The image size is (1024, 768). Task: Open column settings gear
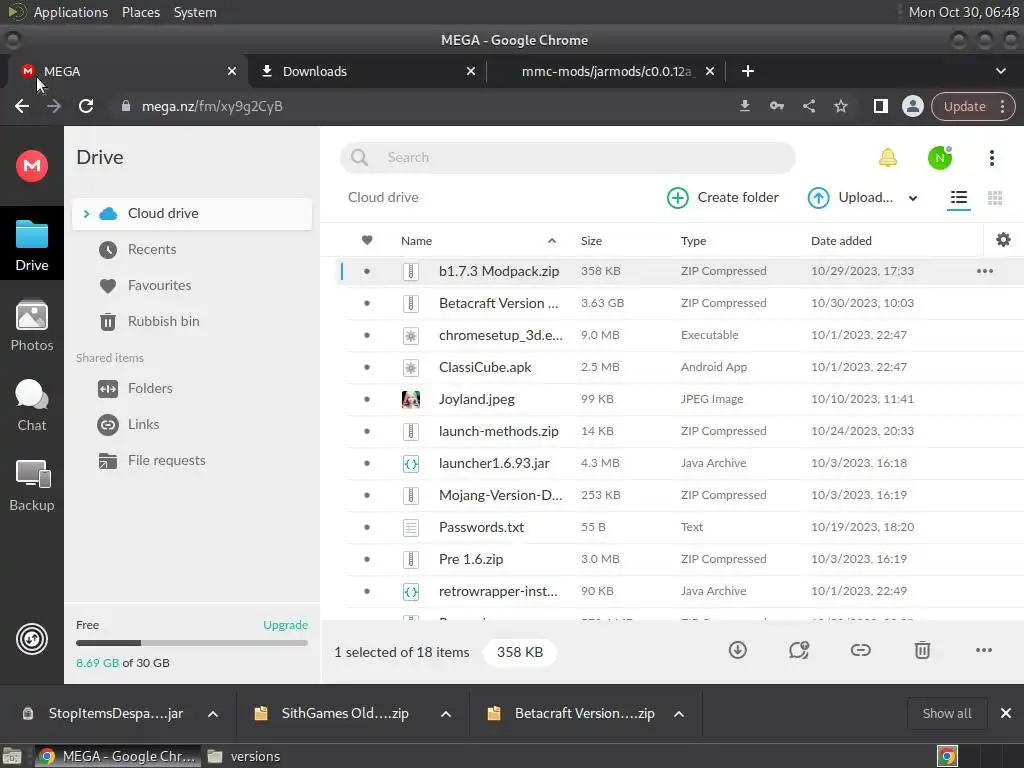tap(1003, 240)
